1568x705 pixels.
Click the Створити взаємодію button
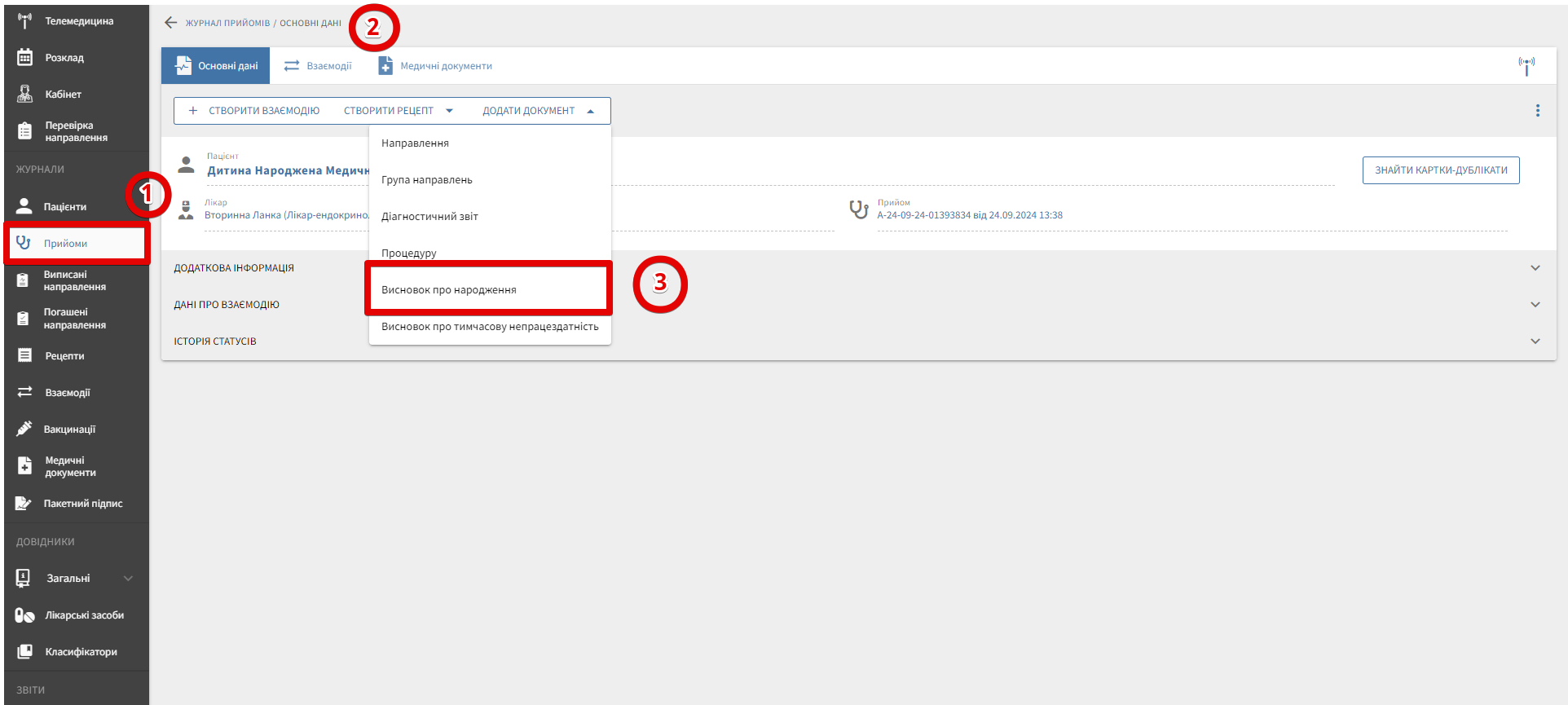[x=253, y=111]
